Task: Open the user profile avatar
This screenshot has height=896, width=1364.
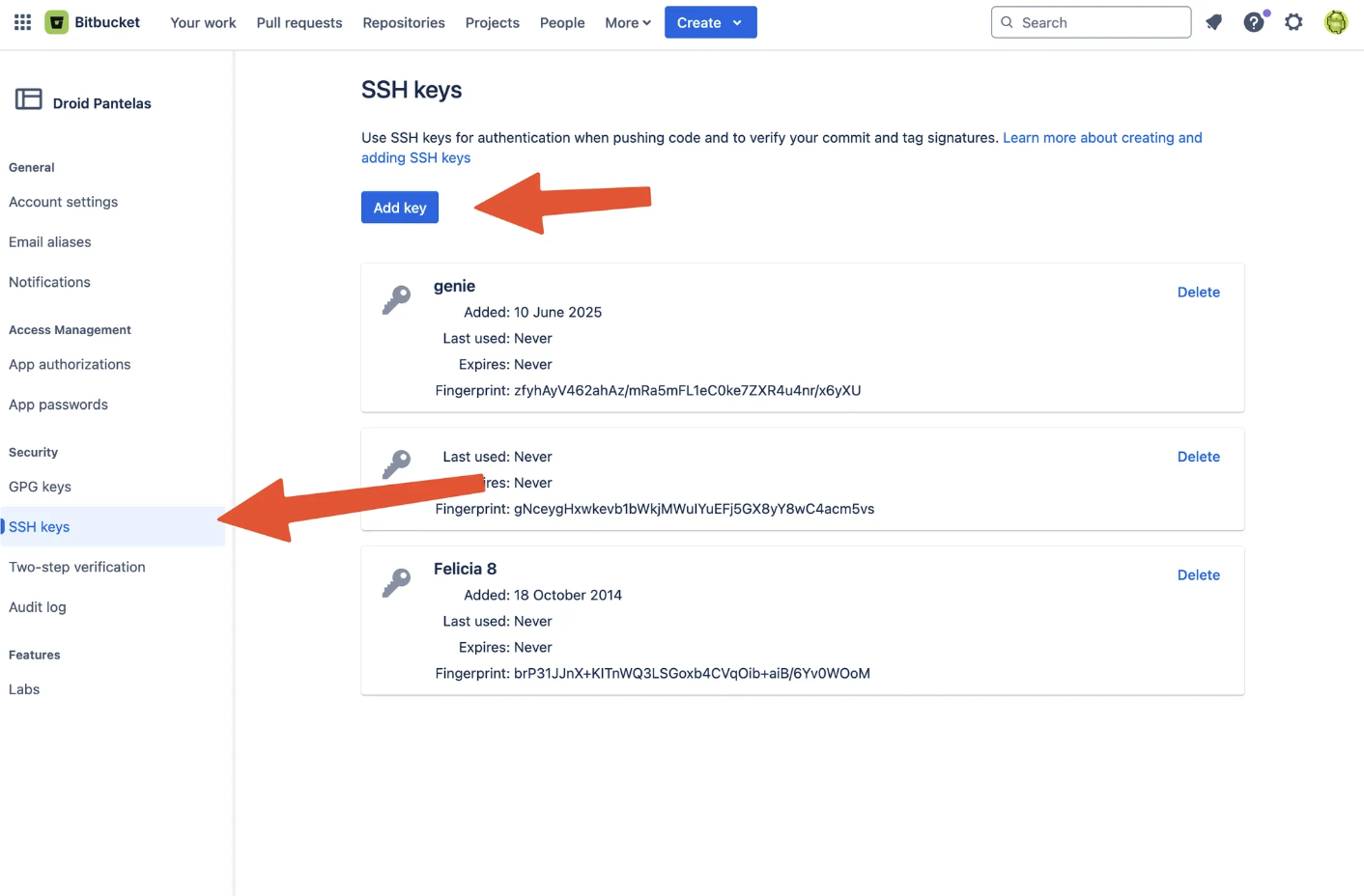Action: [x=1335, y=22]
